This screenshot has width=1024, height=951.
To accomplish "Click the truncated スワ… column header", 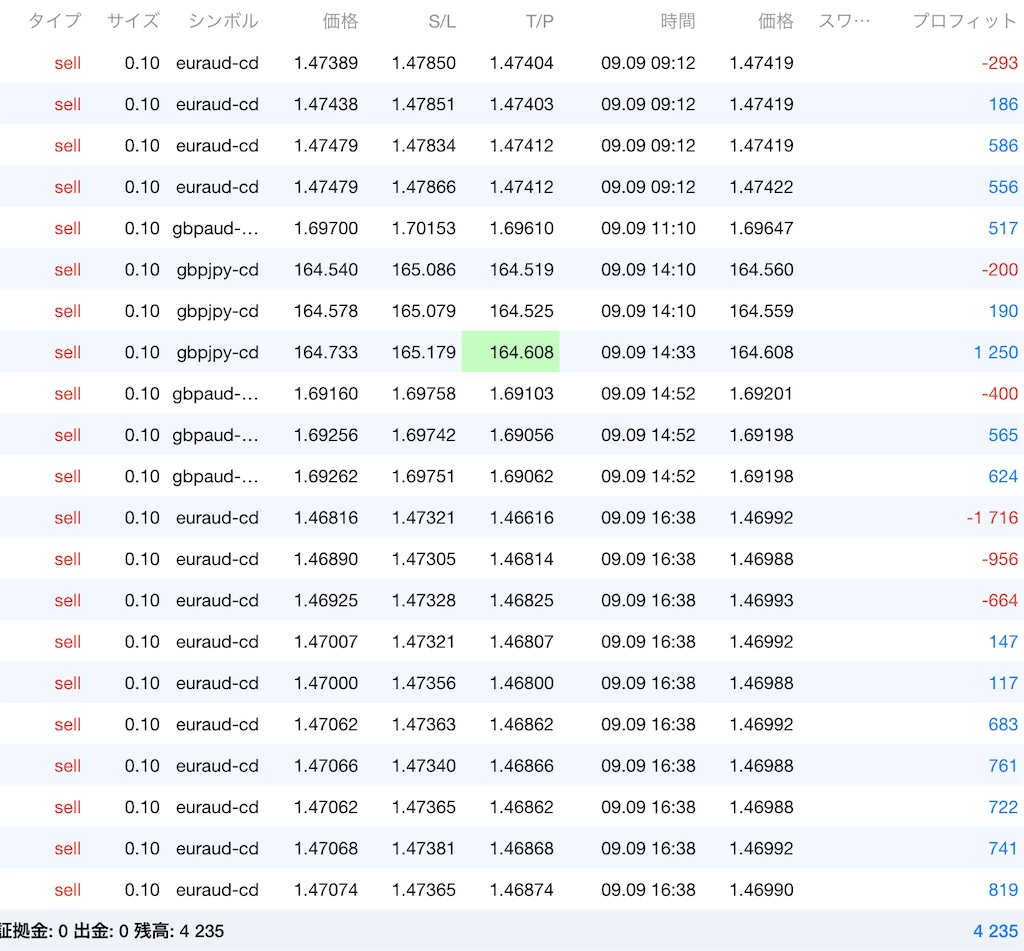I will point(844,21).
